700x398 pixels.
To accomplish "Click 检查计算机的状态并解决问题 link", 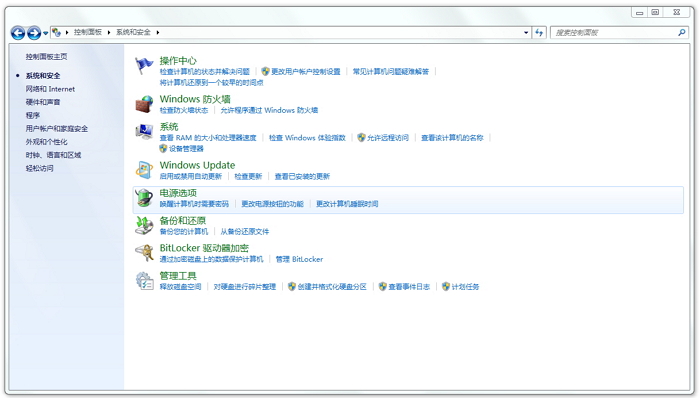I will (x=204, y=71).
